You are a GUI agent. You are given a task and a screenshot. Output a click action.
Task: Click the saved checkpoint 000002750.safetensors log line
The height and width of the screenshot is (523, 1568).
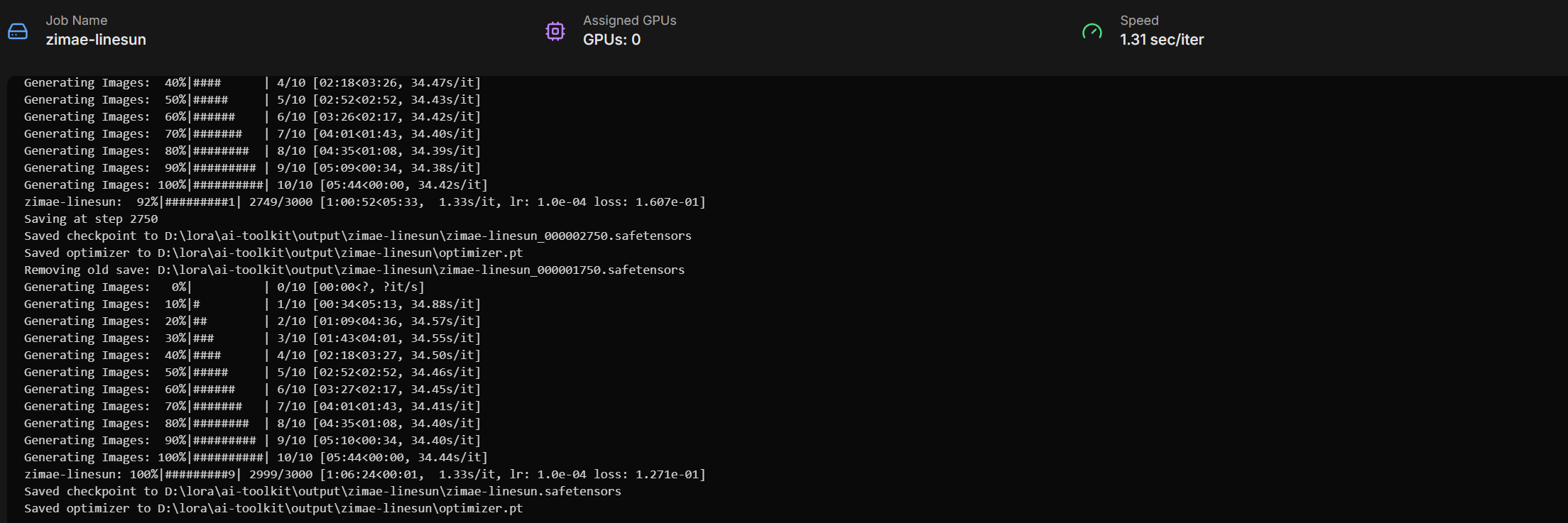pyautogui.click(x=357, y=236)
